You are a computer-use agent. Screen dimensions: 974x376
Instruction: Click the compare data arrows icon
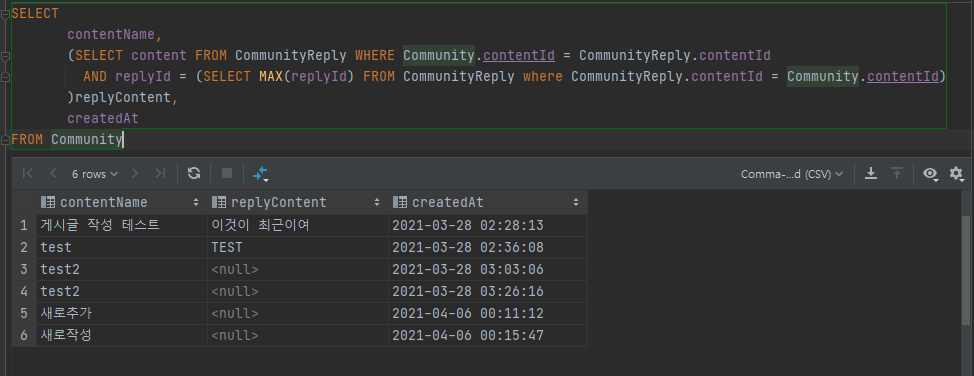[260, 174]
